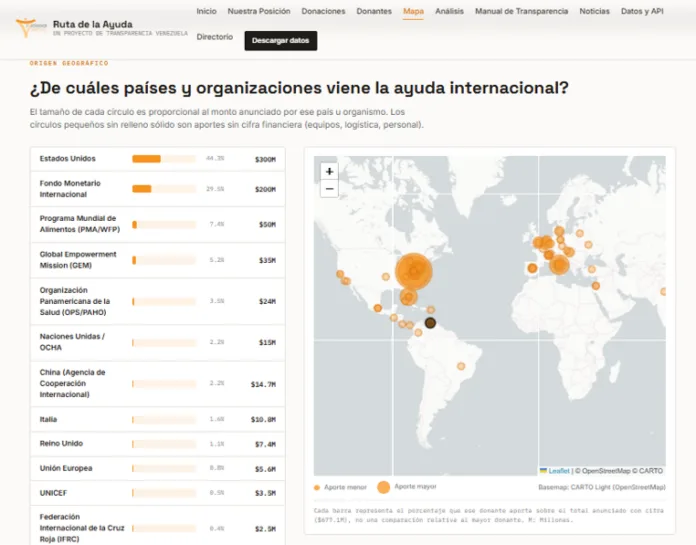Select Programa Mundial de Alimentos (PMA/WFP) row
Screen dimensions: 696x545
coord(158,224)
